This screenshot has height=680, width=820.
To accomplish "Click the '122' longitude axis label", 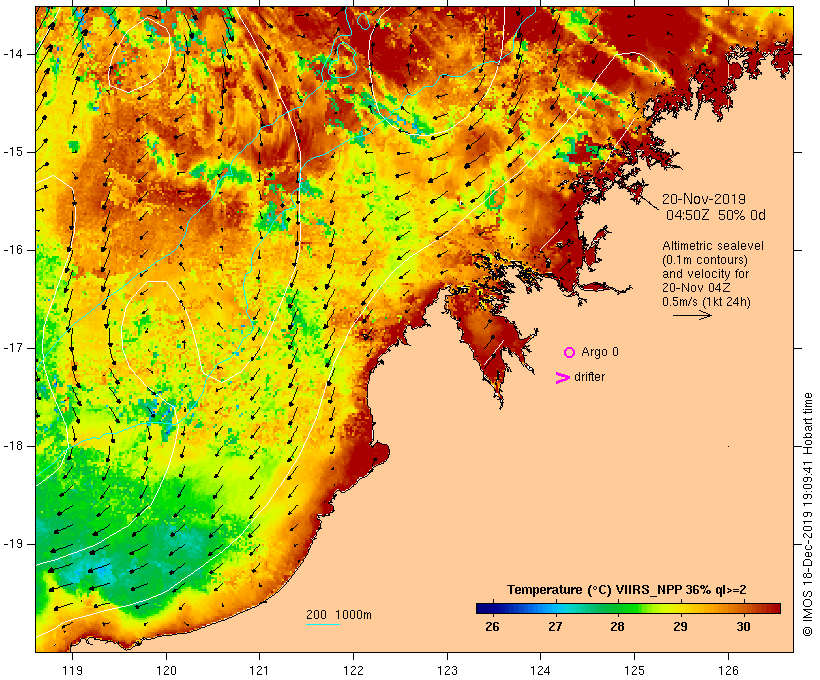I will pyautogui.click(x=354, y=670).
